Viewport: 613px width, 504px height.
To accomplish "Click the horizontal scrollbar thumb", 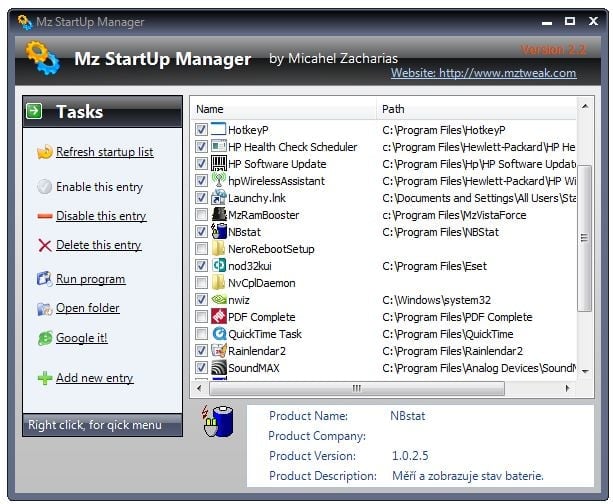I will pos(357,388).
